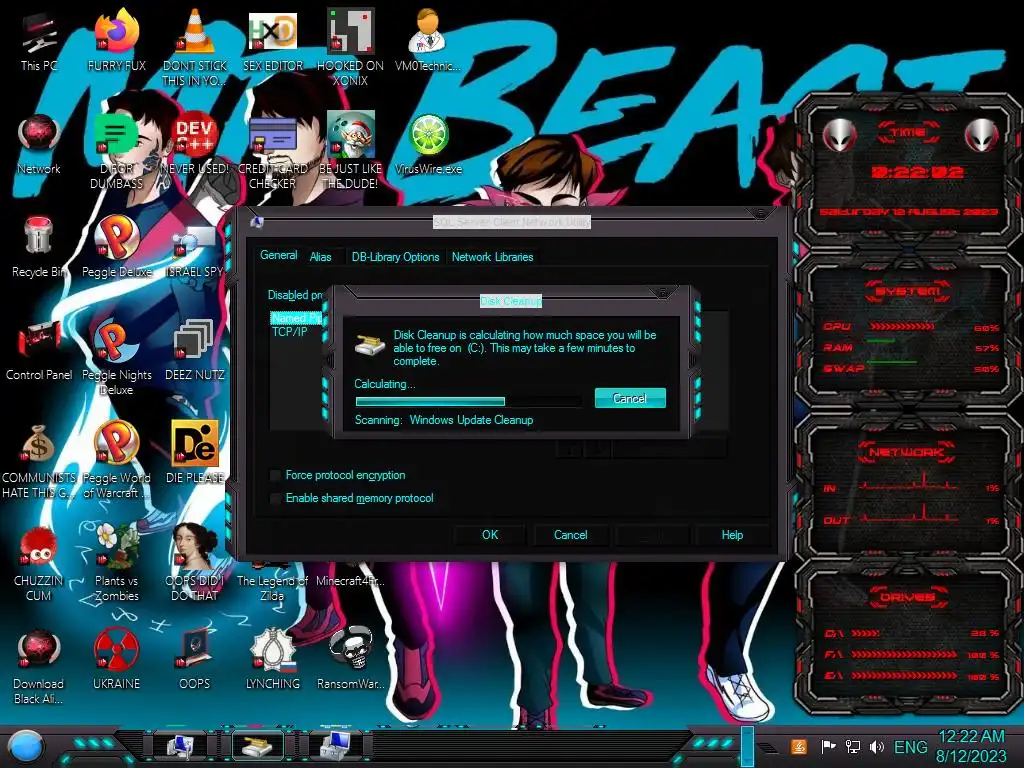The width and height of the screenshot is (1024, 768).
Task: Click the ENG language indicator
Action: tap(910, 746)
